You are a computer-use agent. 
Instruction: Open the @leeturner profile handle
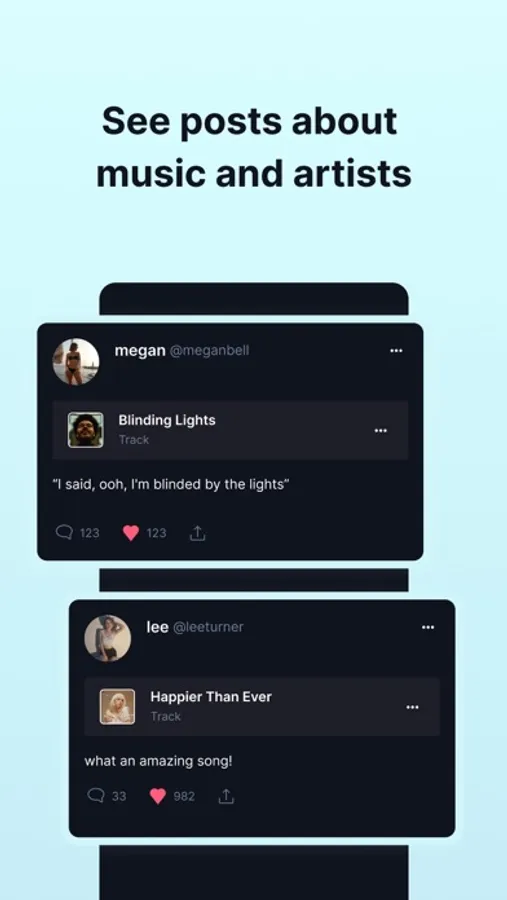208,627
